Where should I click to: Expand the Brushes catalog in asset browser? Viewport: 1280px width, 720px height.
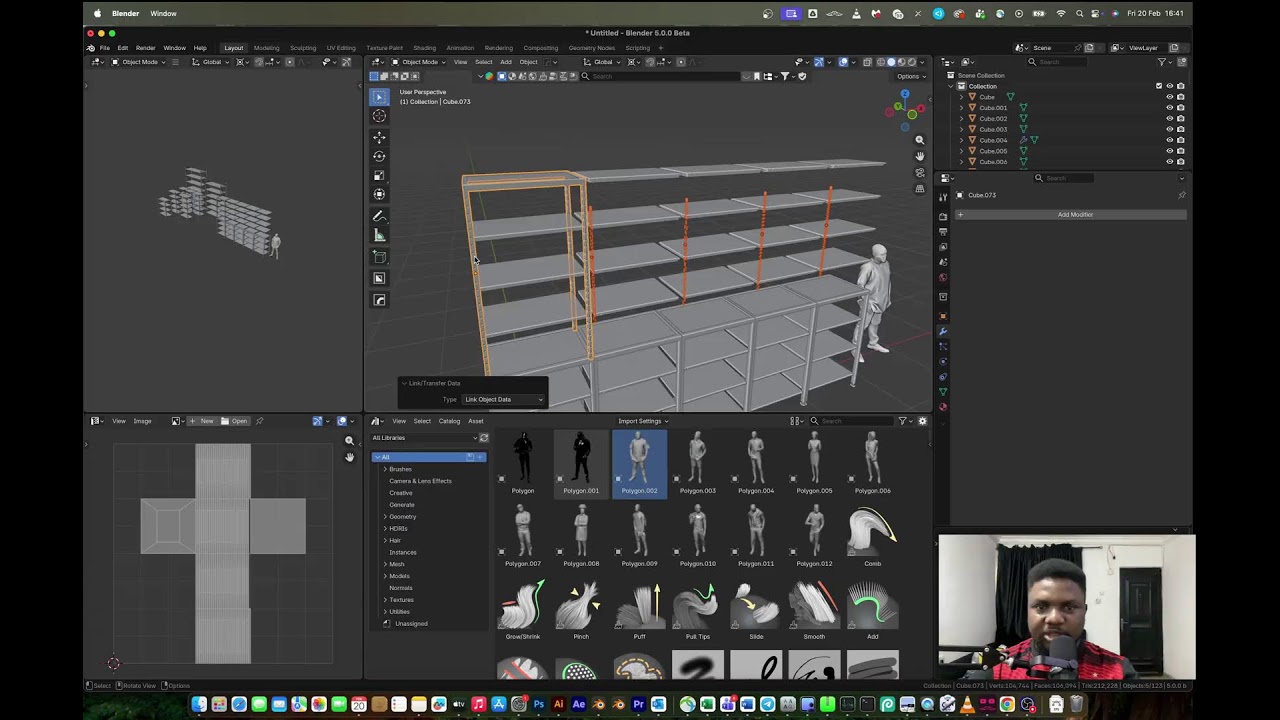pyautogui.click(x=385, y=469)
